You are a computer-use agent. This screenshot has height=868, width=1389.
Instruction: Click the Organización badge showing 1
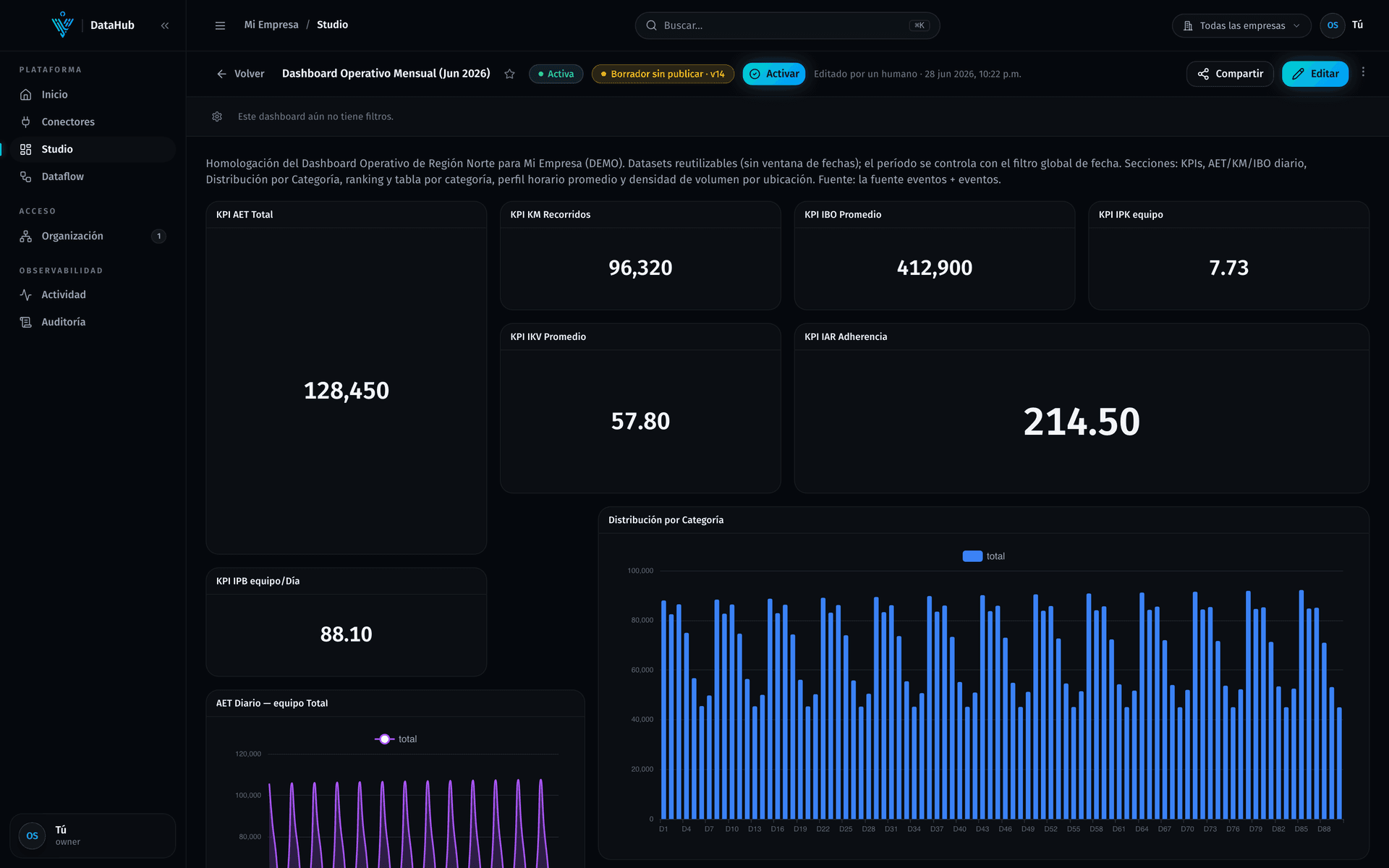pos(159,236)
